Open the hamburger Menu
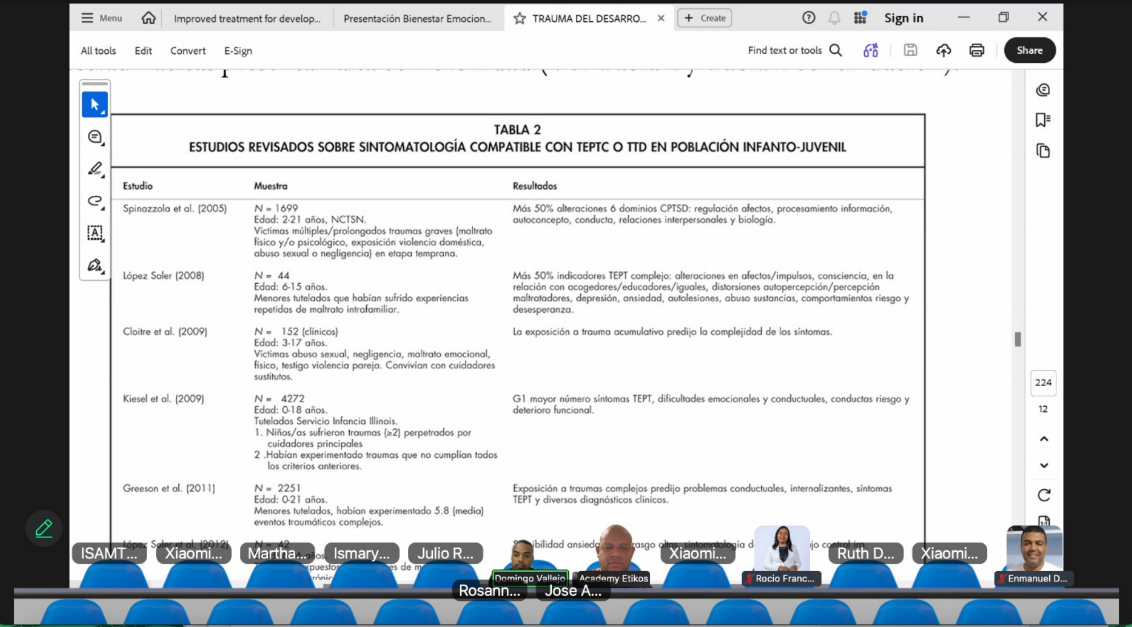Screen dimensions: 1132x627 [x=101, y=18]
